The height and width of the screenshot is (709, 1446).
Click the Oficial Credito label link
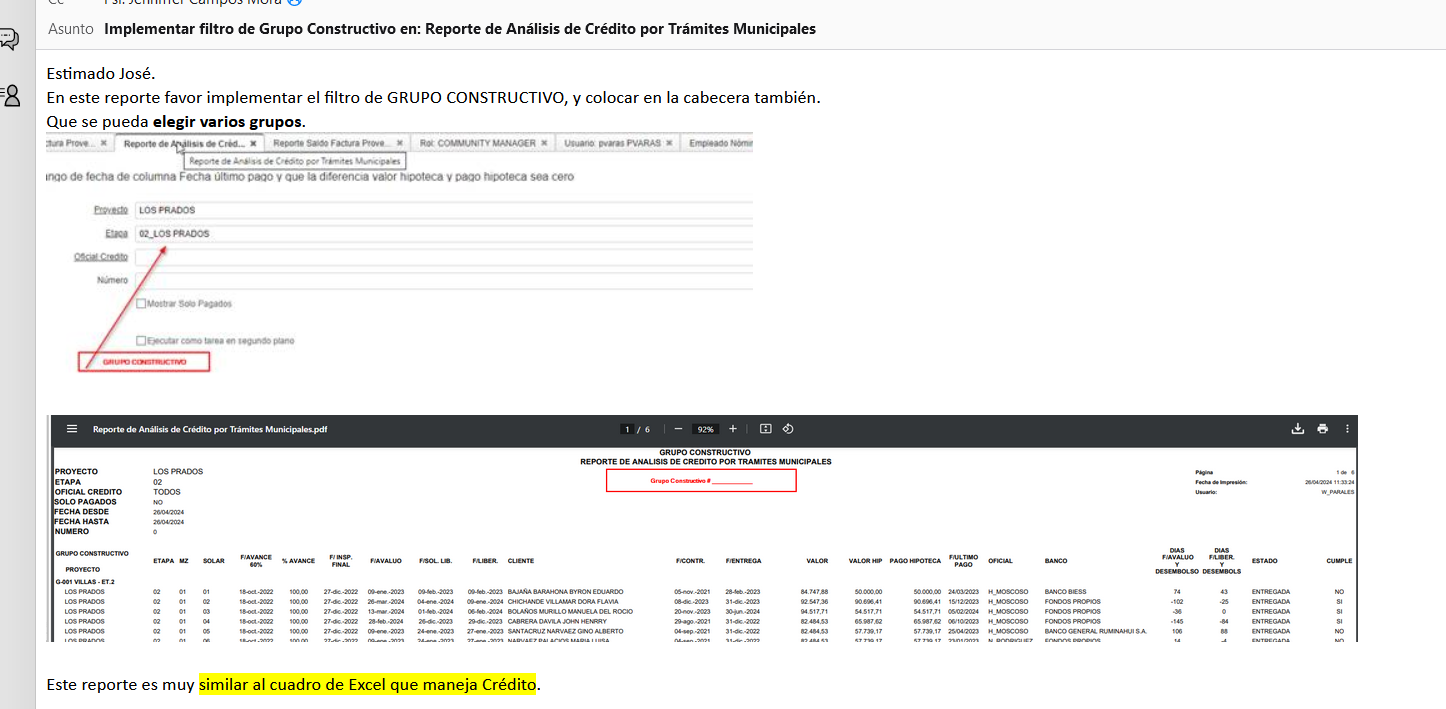click(100, 257)
